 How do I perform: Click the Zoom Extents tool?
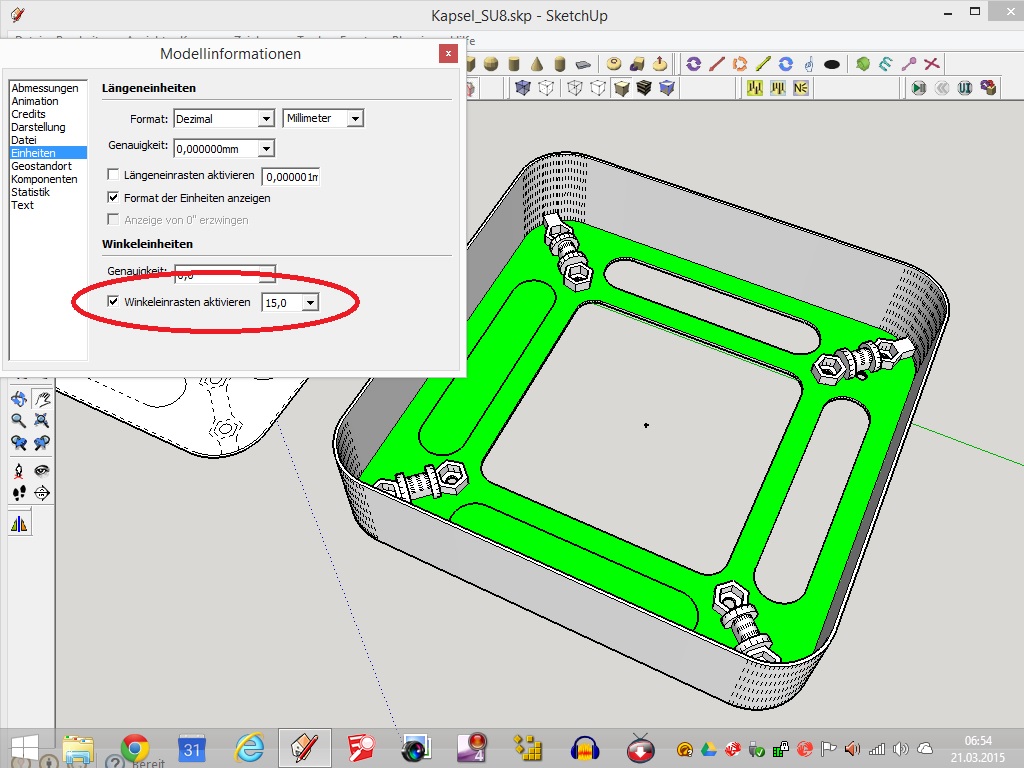click(42, 422)
